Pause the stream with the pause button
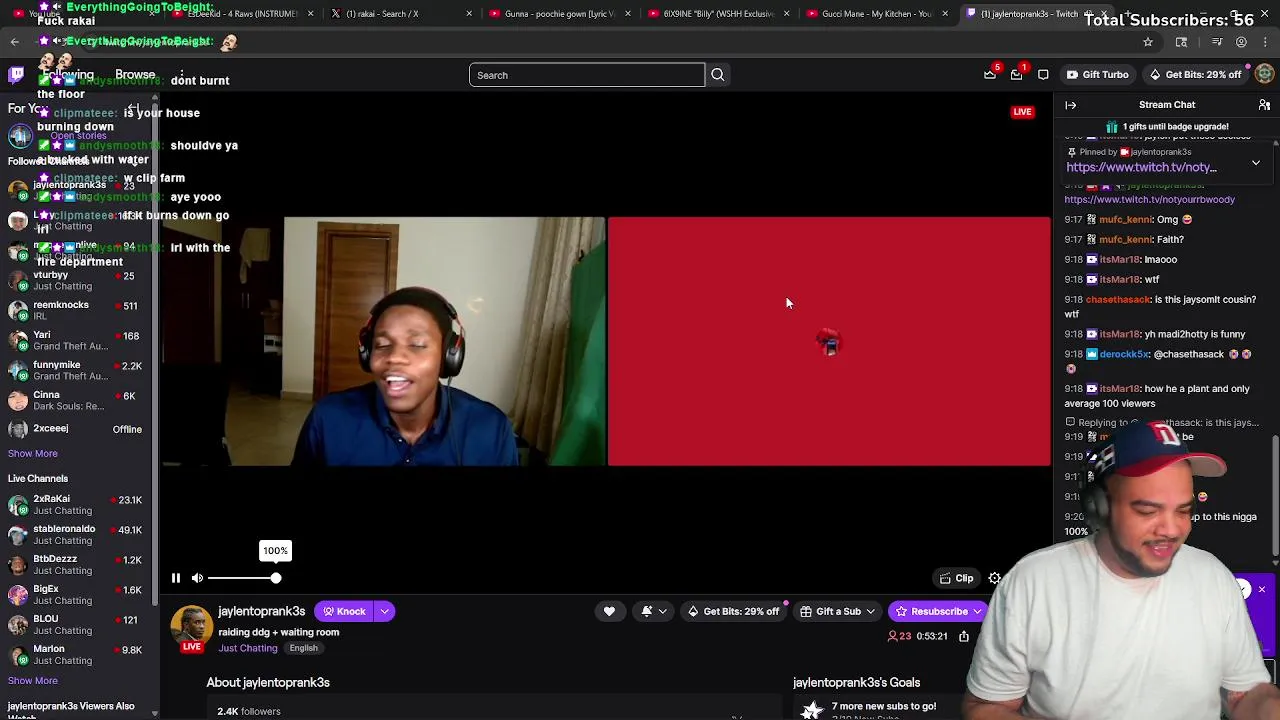 tap(175, 578)
